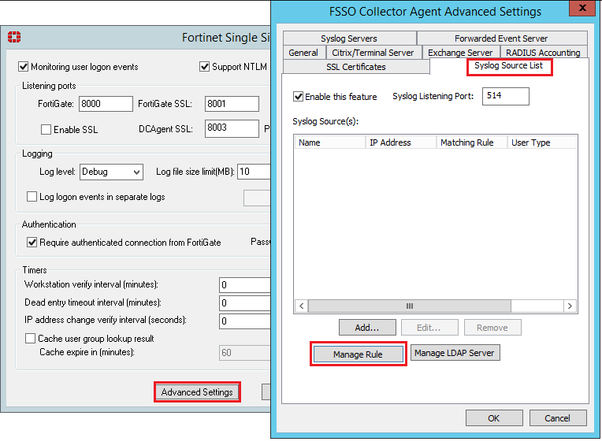602x441 pixels.
Task: Enable SSL checkbox under Listening ports
Action: 46,130
